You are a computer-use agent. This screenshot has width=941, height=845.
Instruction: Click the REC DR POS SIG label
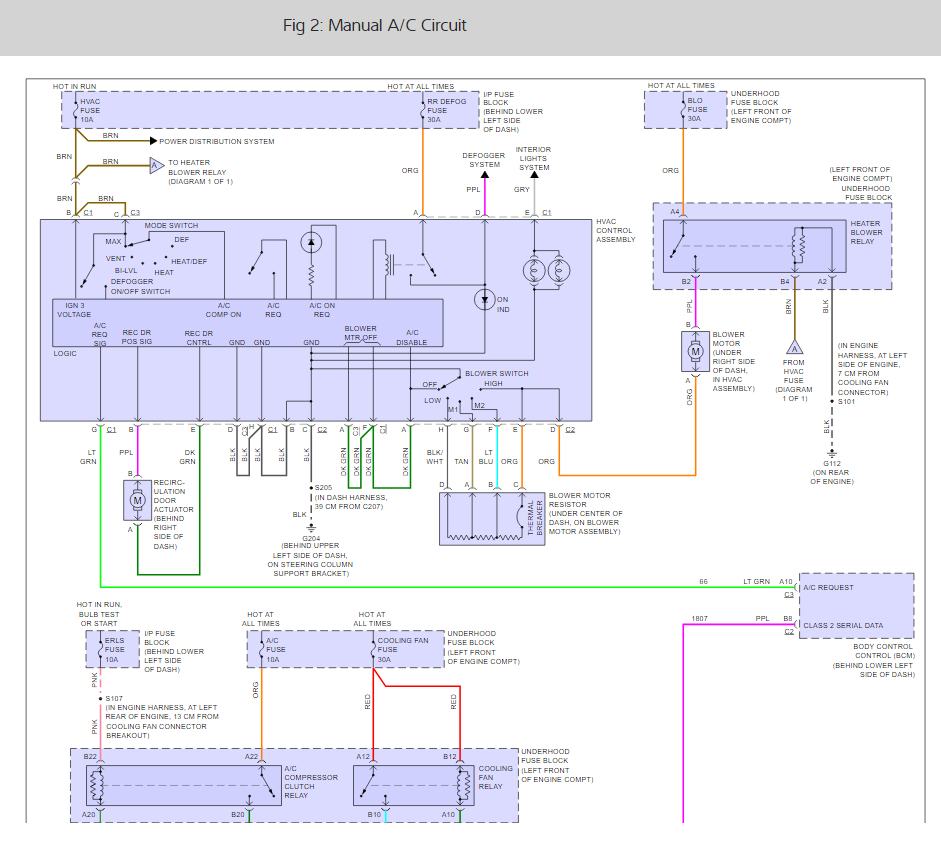click(137, 337)
